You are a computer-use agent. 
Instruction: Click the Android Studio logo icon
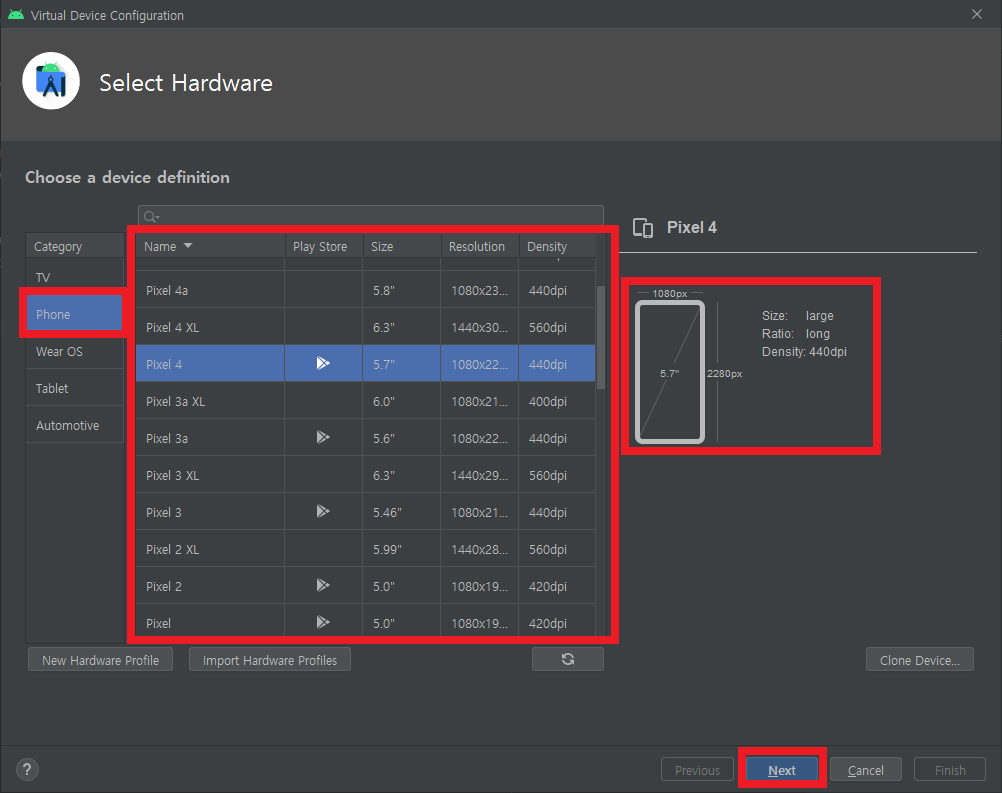[x=51, y=81]
